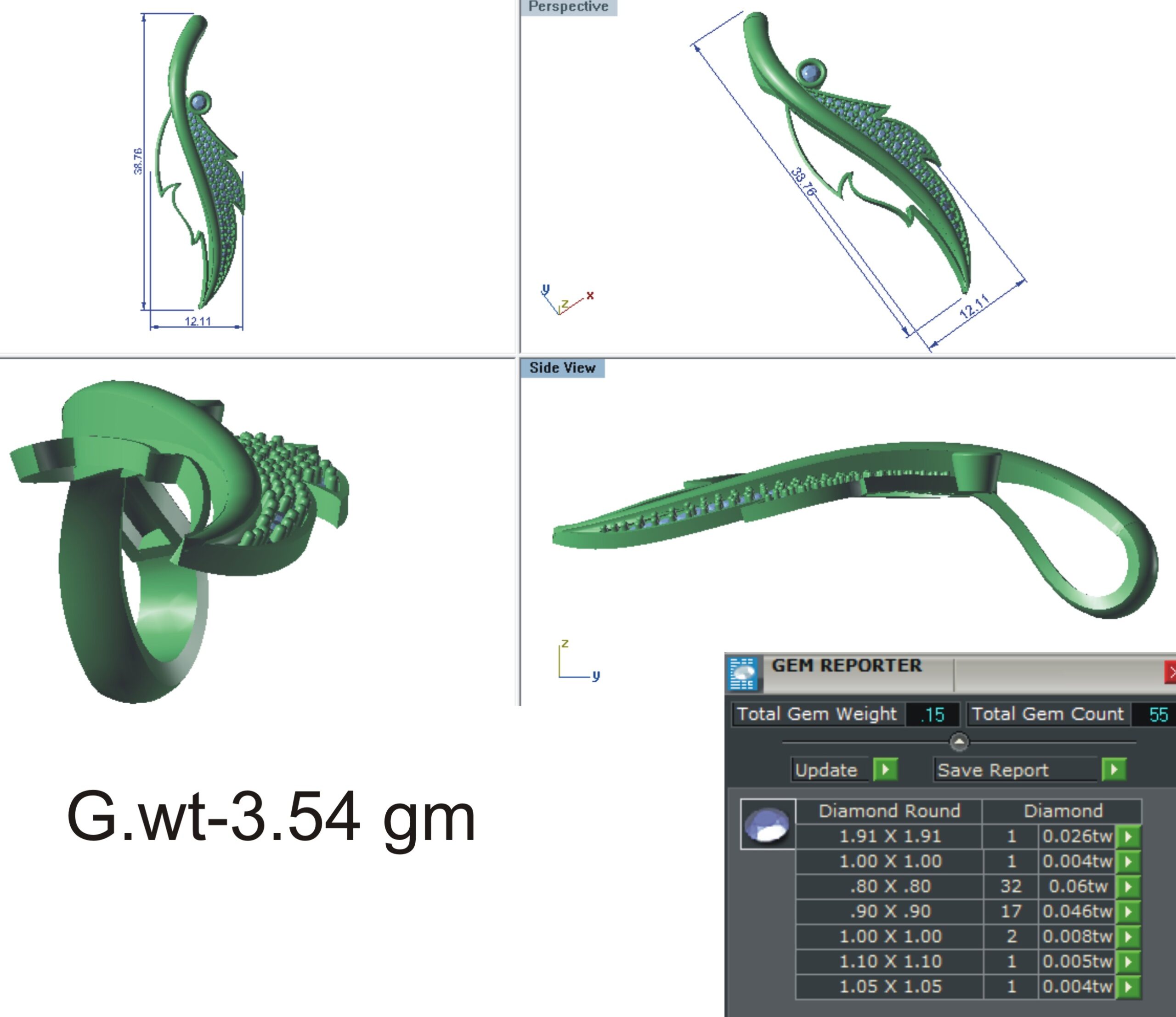
Task: Collapse panel using round up-arrow divider button
Action: (x=959, y=742)
